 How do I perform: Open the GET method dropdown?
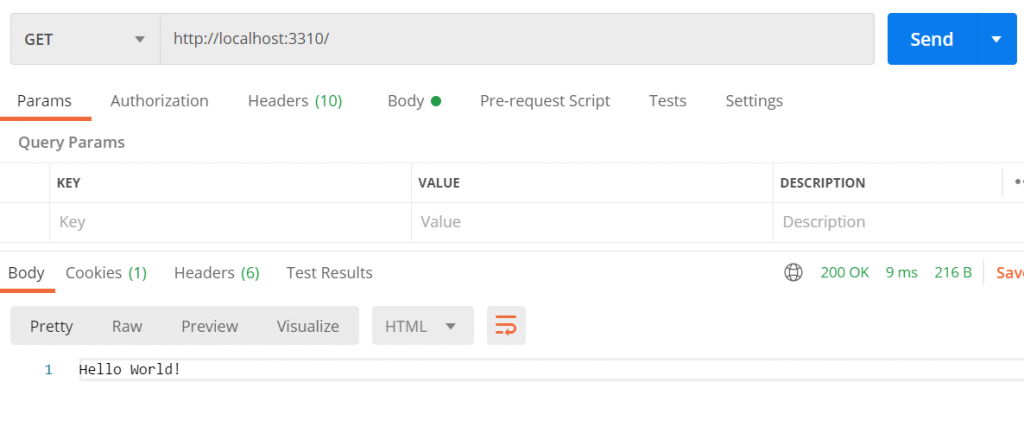pyautogui.click(x=85, y=39)
